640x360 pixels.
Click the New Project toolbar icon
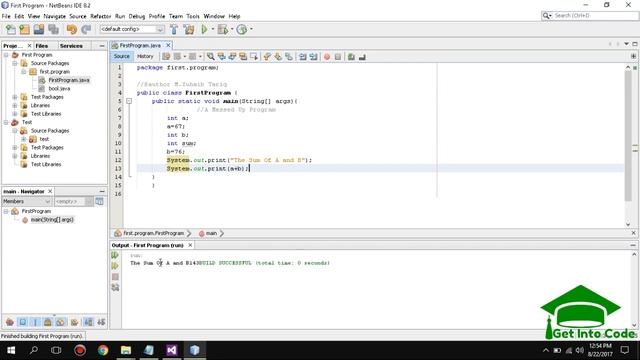pos(24,29)
